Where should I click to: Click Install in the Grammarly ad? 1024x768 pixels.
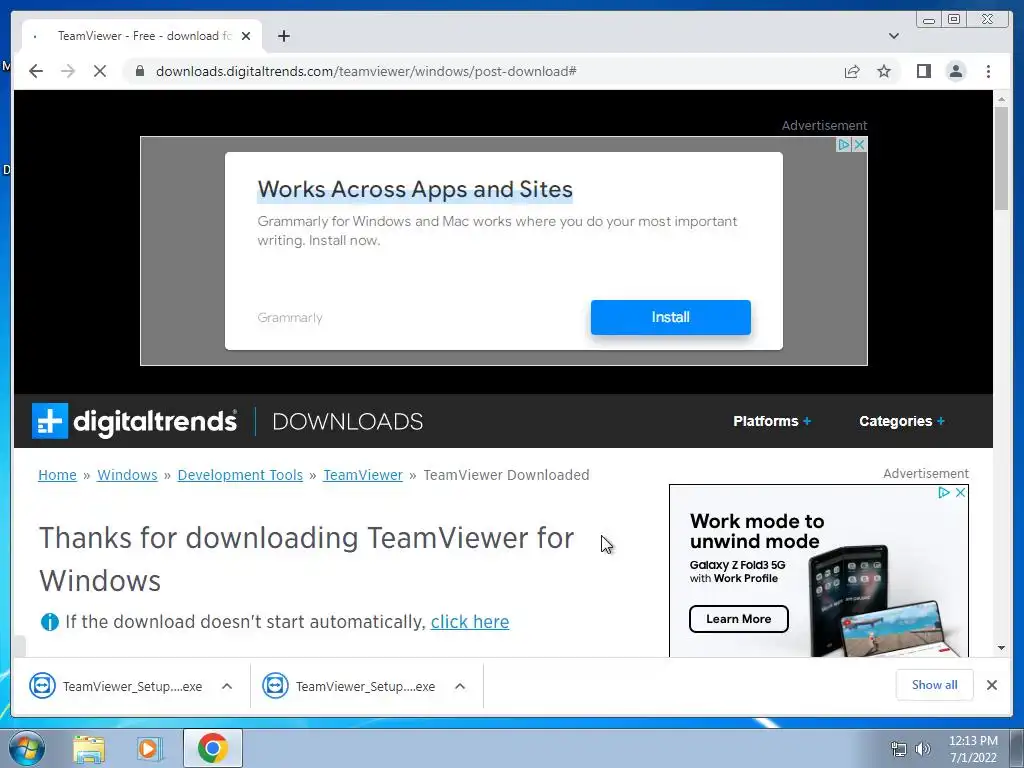671,317
